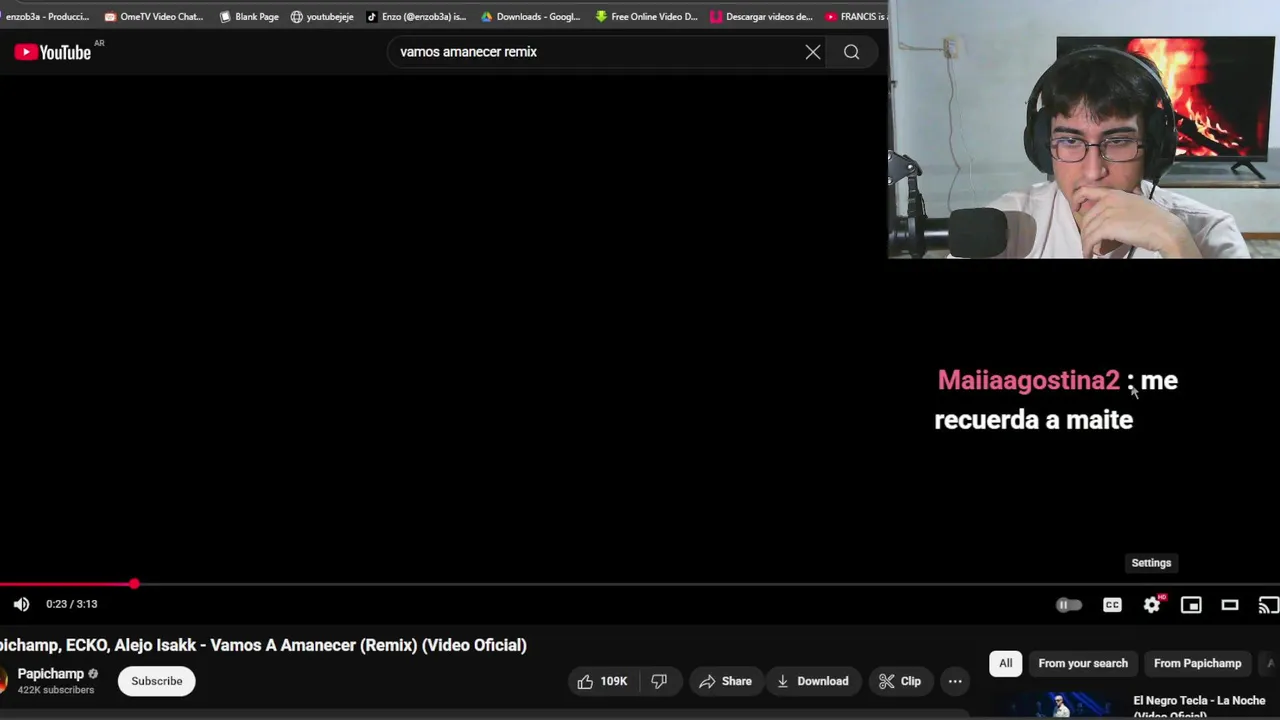
Task: Download the video
Action: [x=812, y=681]
